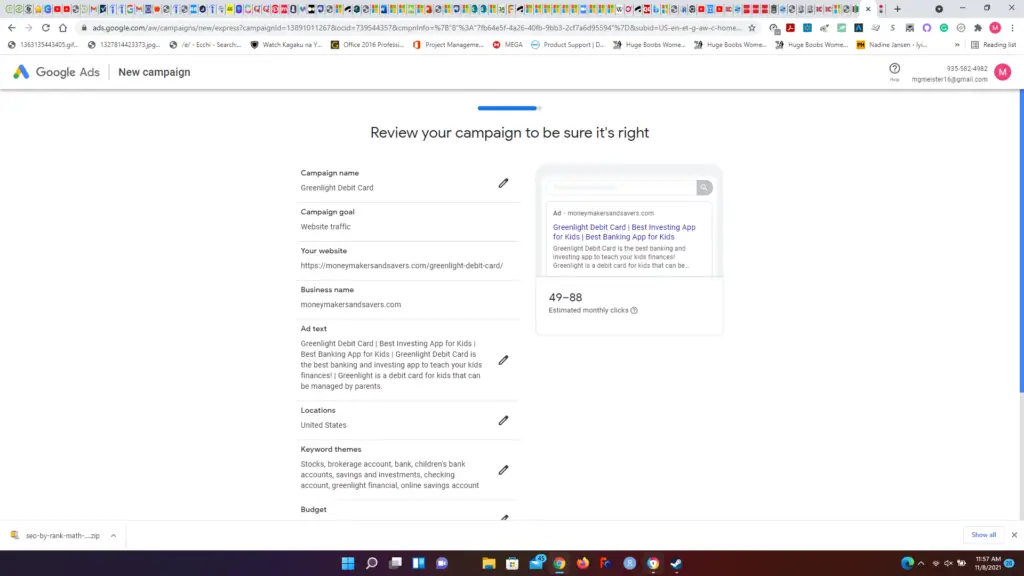This screenshot has height=576, width=1024.
Task: Bookmark this page with the star
Action: pos(752,28)
